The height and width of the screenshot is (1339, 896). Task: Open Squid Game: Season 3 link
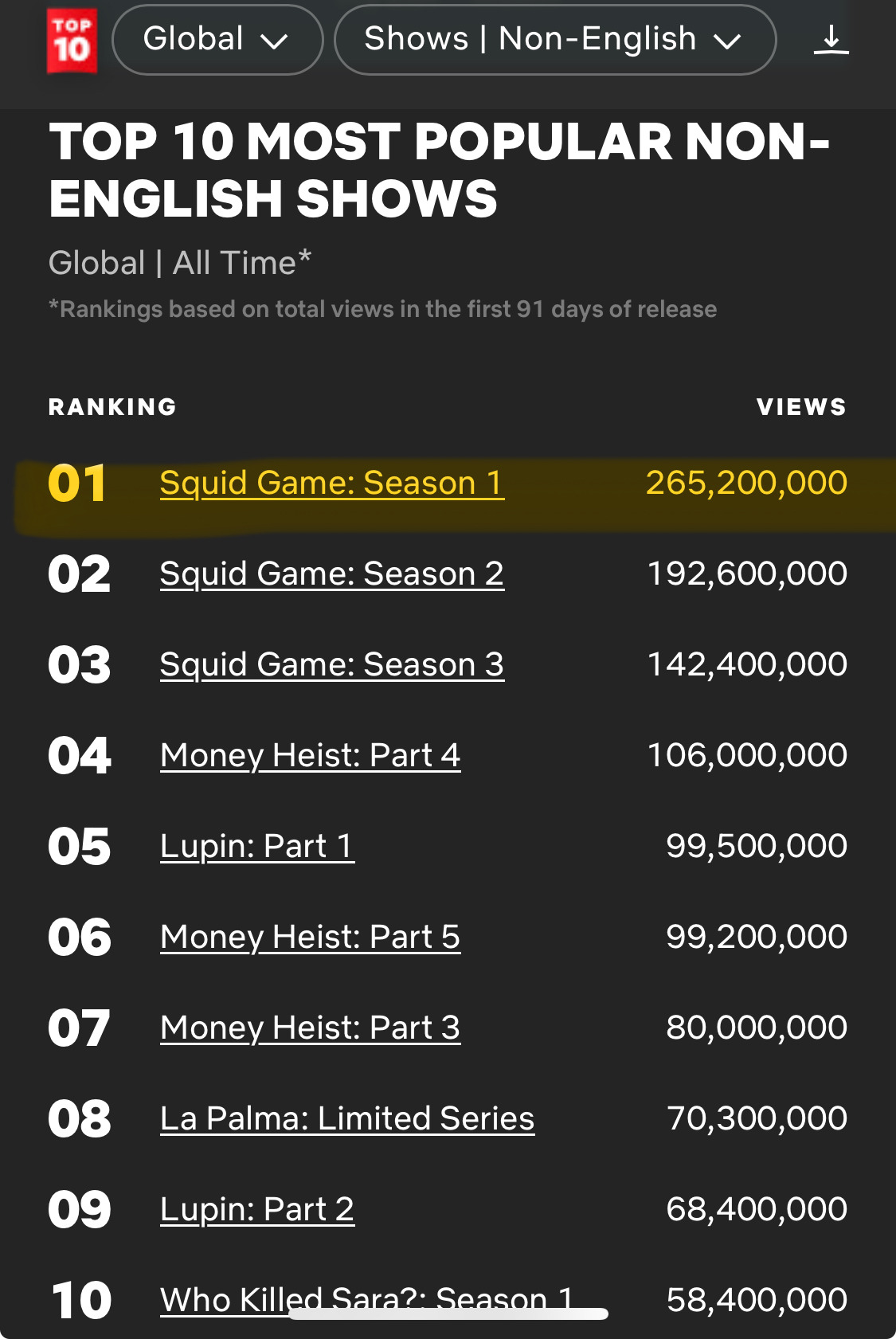(331, 665)
